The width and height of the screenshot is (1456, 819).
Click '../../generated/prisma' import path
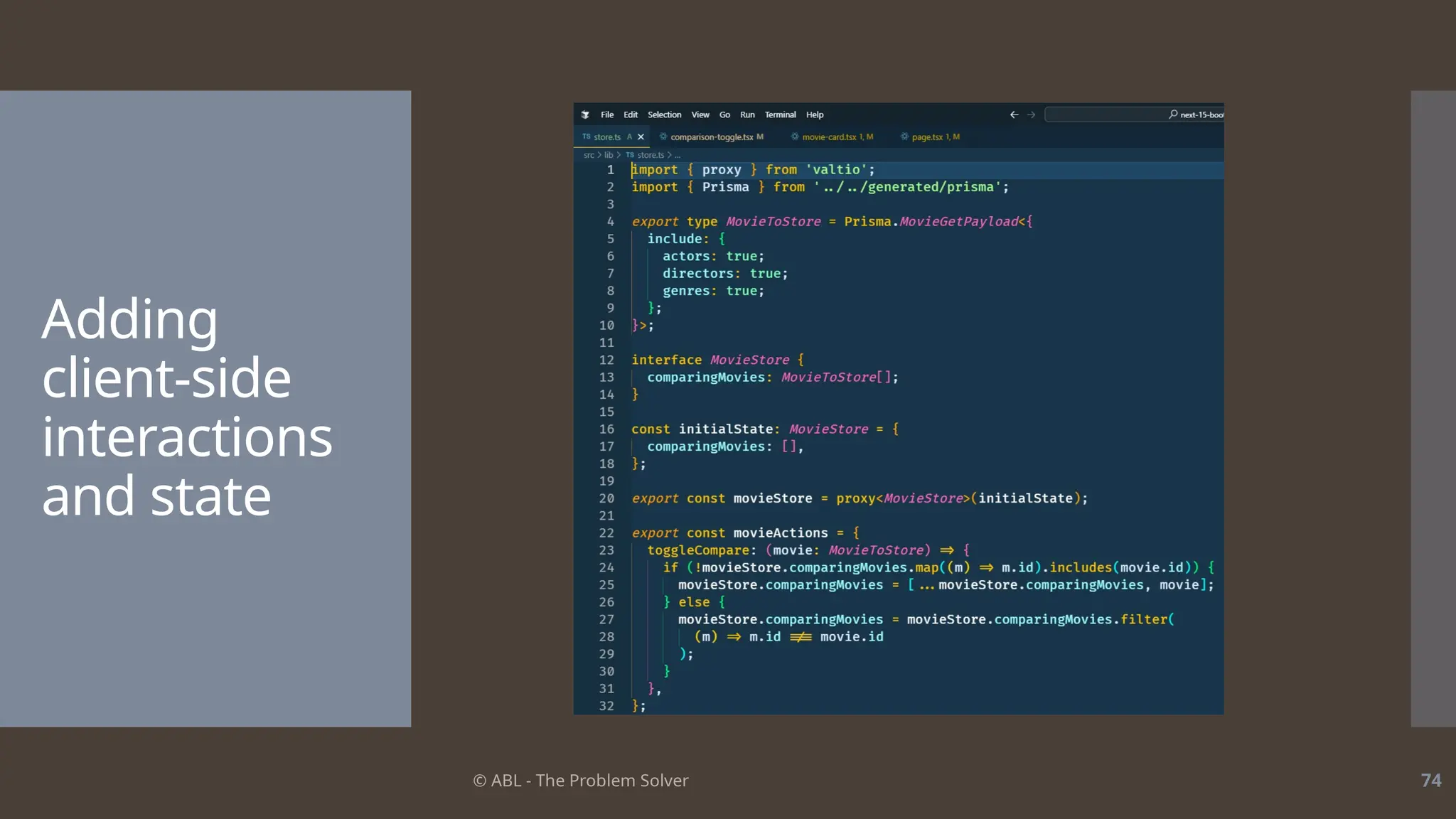(907, 187)
